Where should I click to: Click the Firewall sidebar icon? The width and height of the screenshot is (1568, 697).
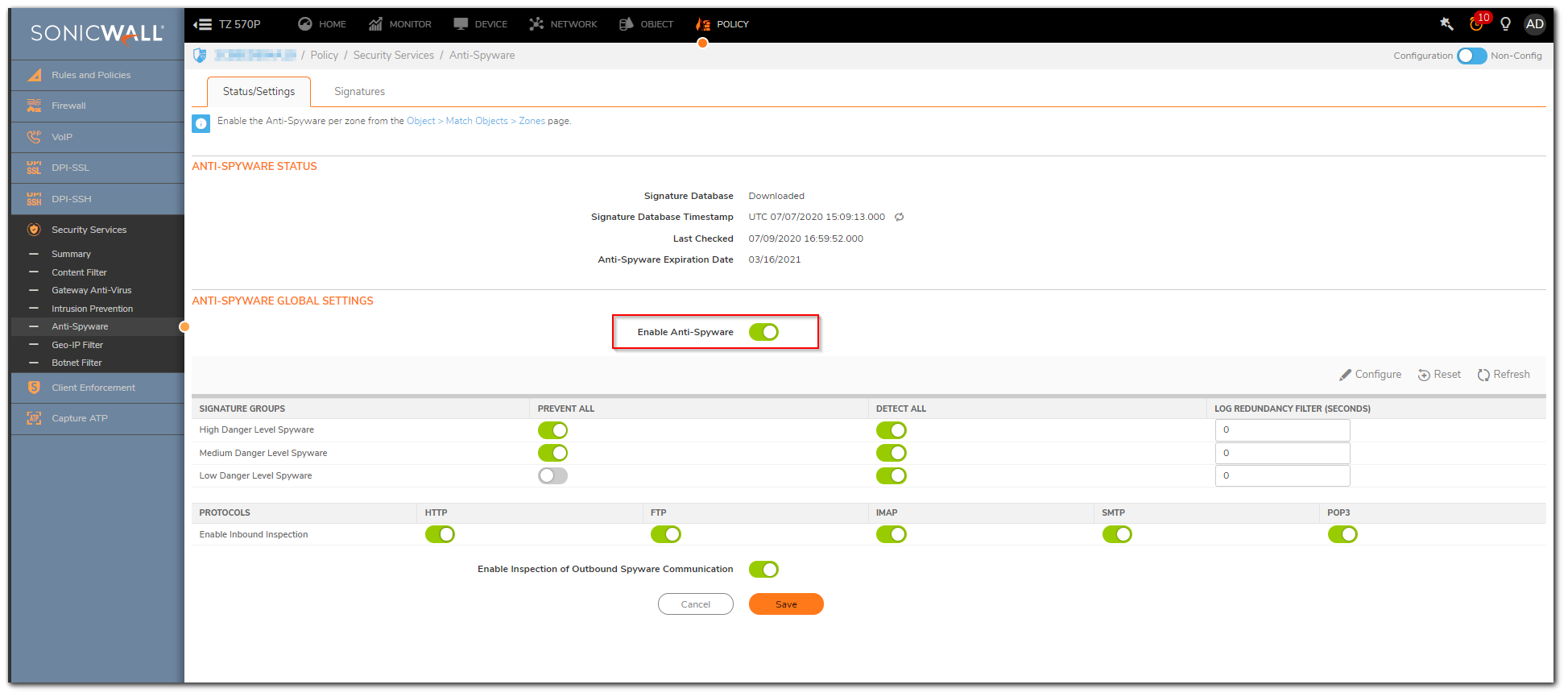pos(34,106)
